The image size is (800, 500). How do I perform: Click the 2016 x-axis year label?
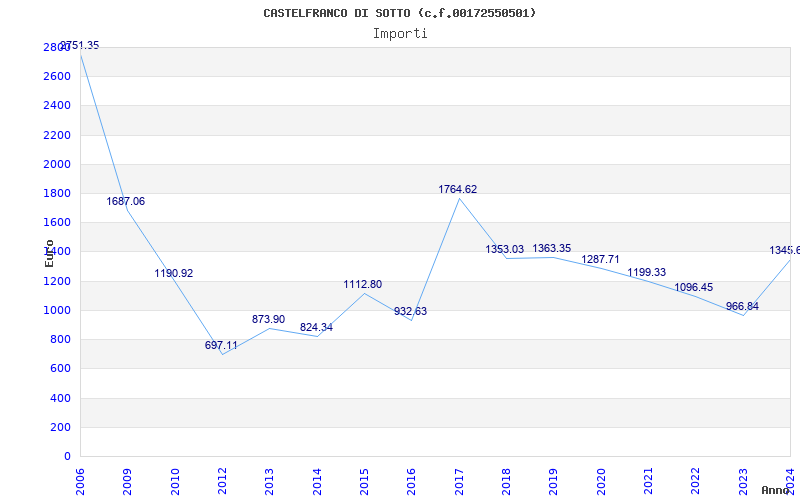coord(412,482)
